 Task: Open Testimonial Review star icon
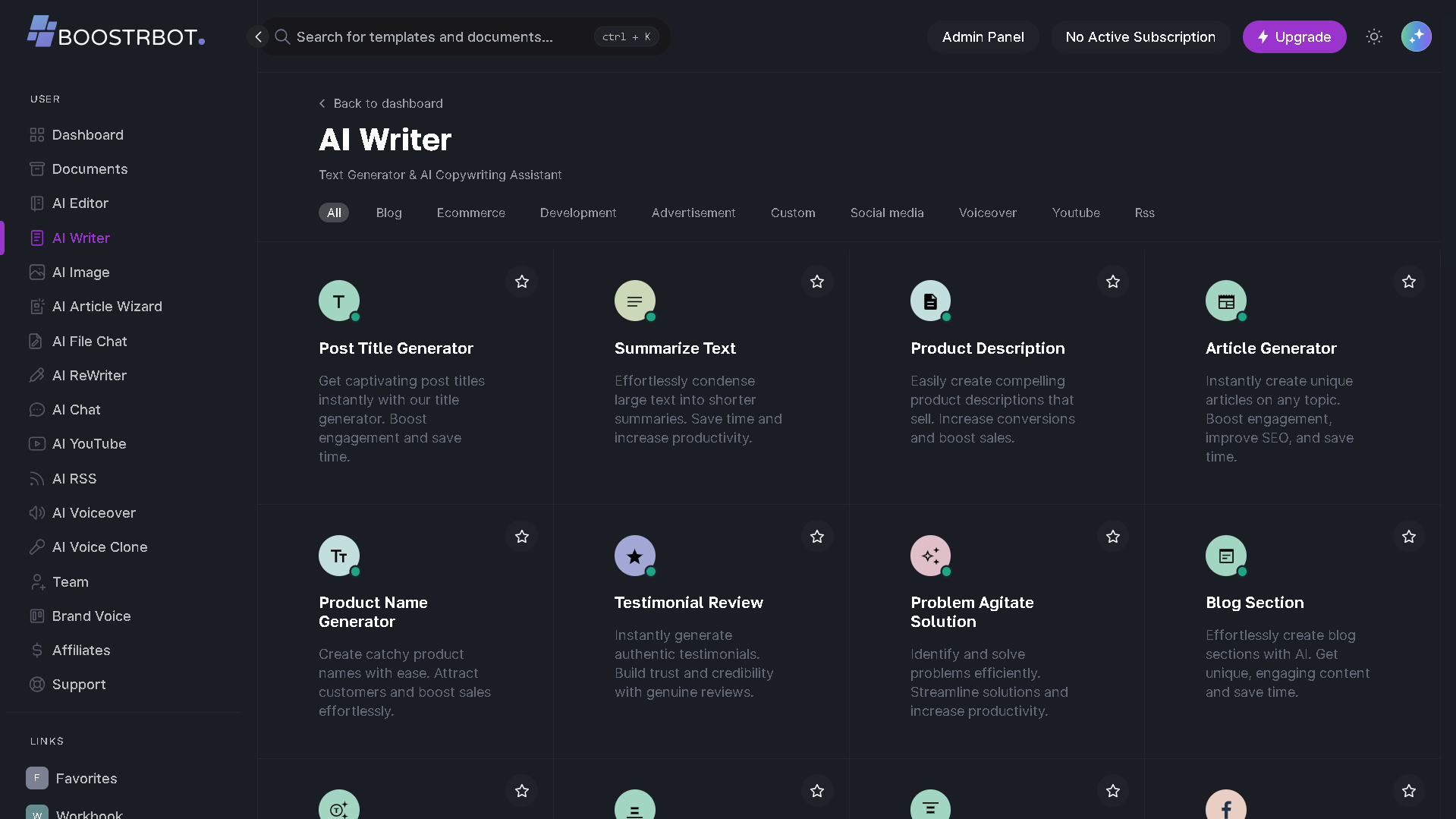click(635, 556)
